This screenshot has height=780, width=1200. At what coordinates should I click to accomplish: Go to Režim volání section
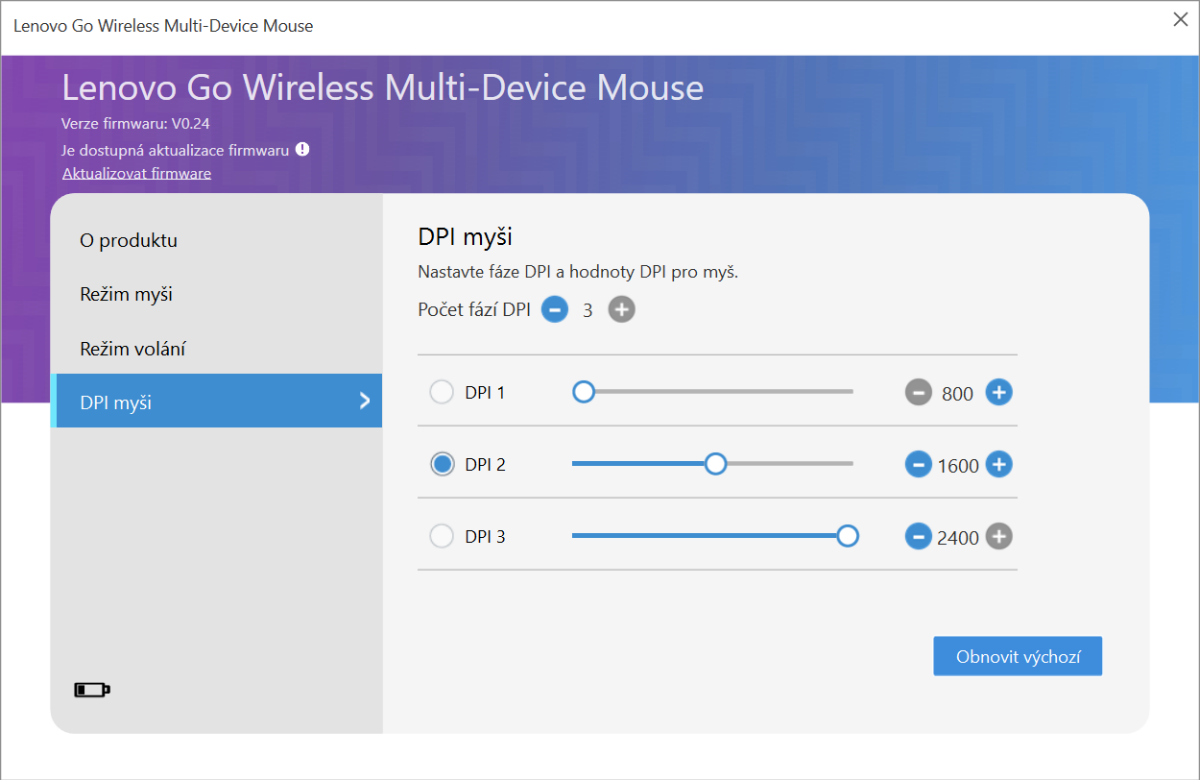click(x=133, y=349)
